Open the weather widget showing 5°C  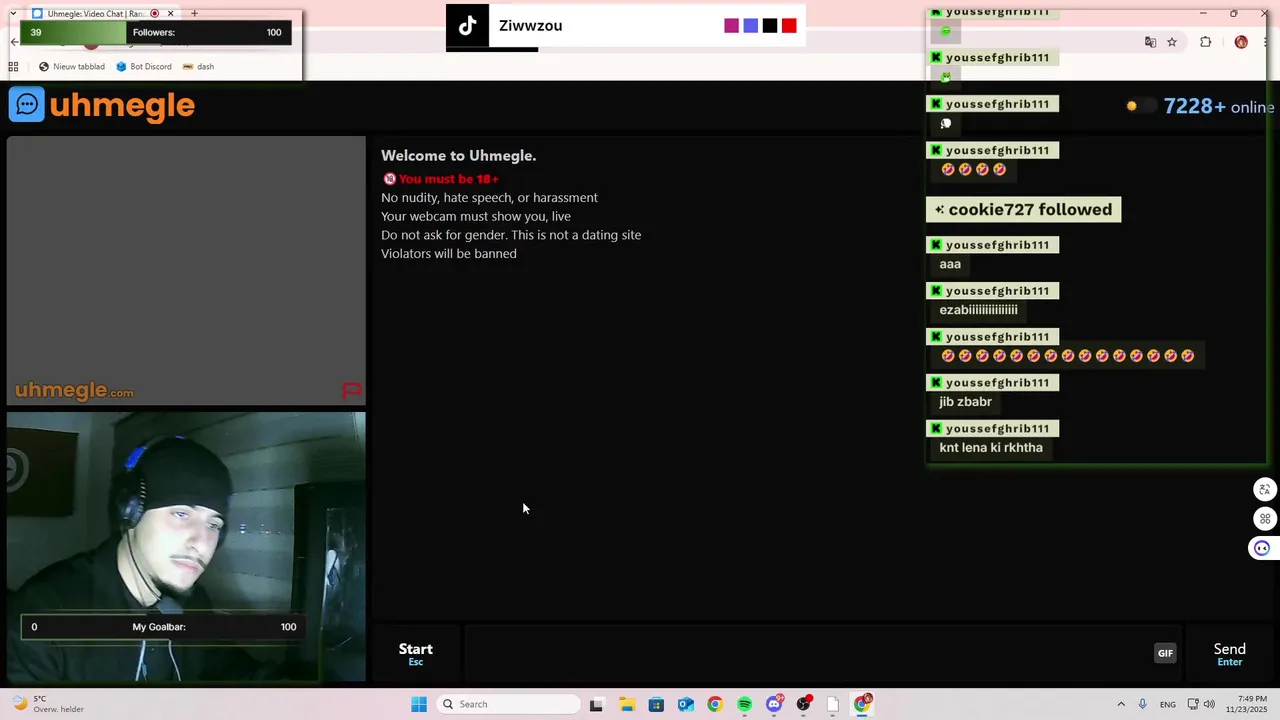(x=48, y=704)
